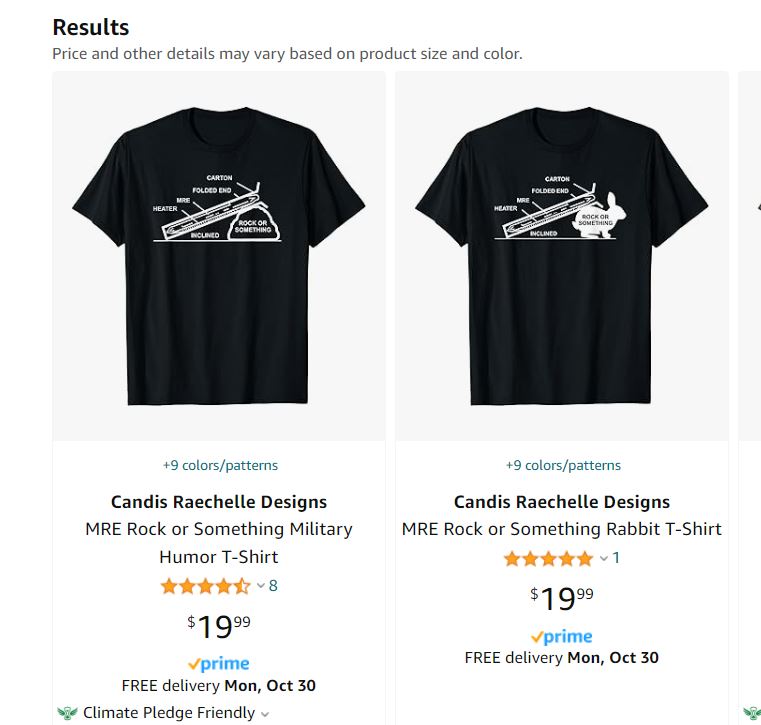Click the 8 ratings count link
The height and width of the screenshot is (725, 761).
tap(273, 586)
